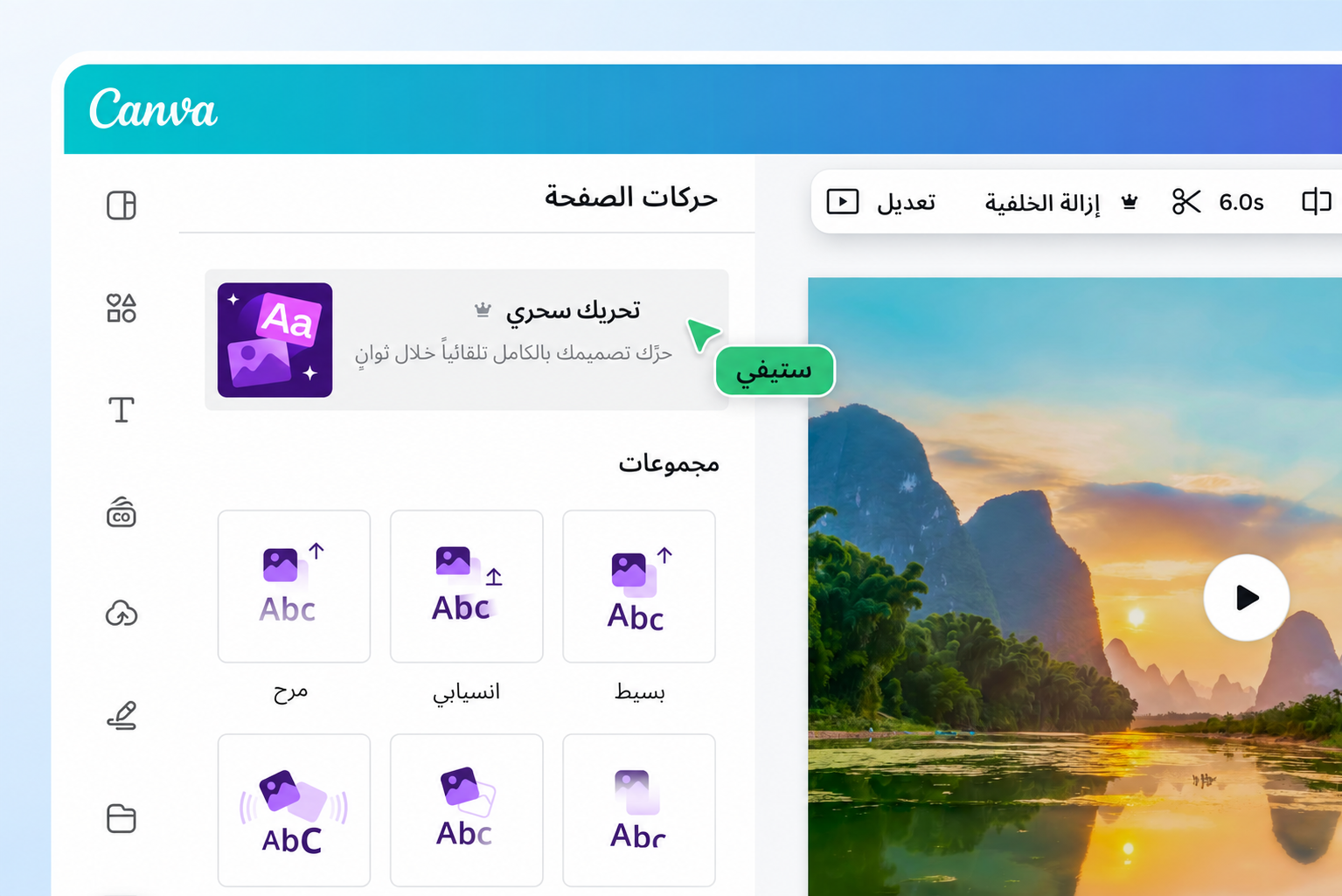Click the Aa magic animate thumbnail

click(x=275, y=340)
